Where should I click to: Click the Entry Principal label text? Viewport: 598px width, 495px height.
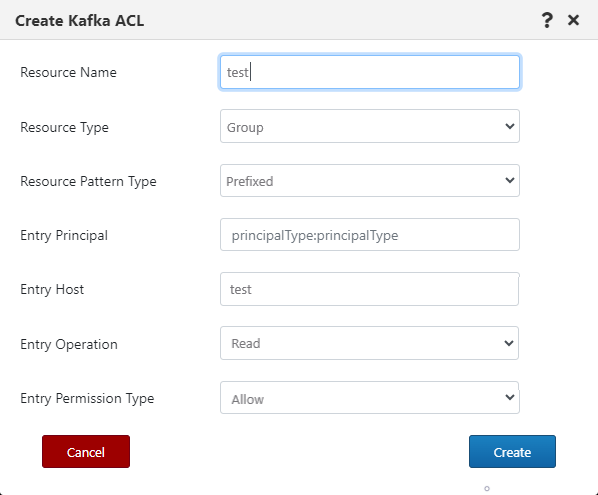pos(64,235)
